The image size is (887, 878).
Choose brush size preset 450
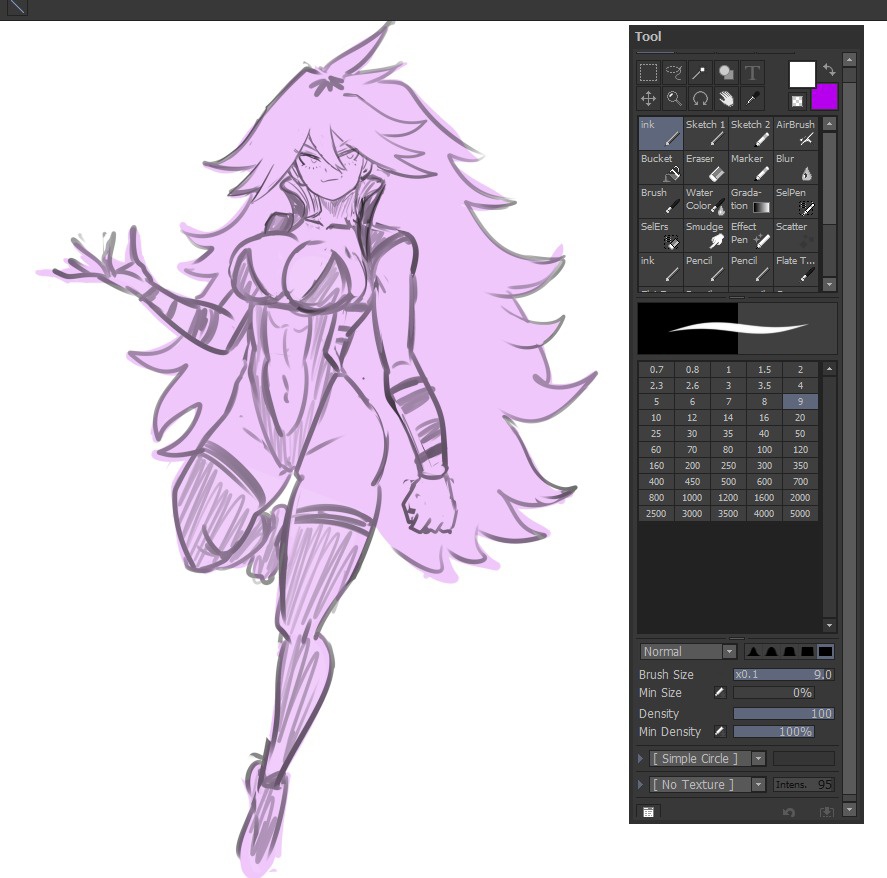tap(692, 481)
